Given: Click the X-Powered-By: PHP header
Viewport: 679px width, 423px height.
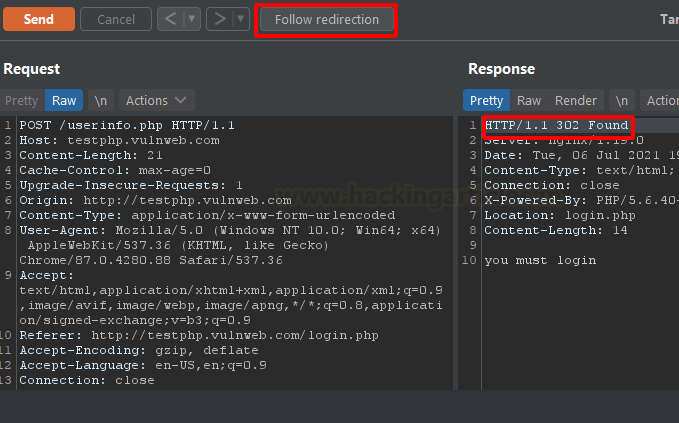Looking at the screenshot, I should click(x=581, y=200).
